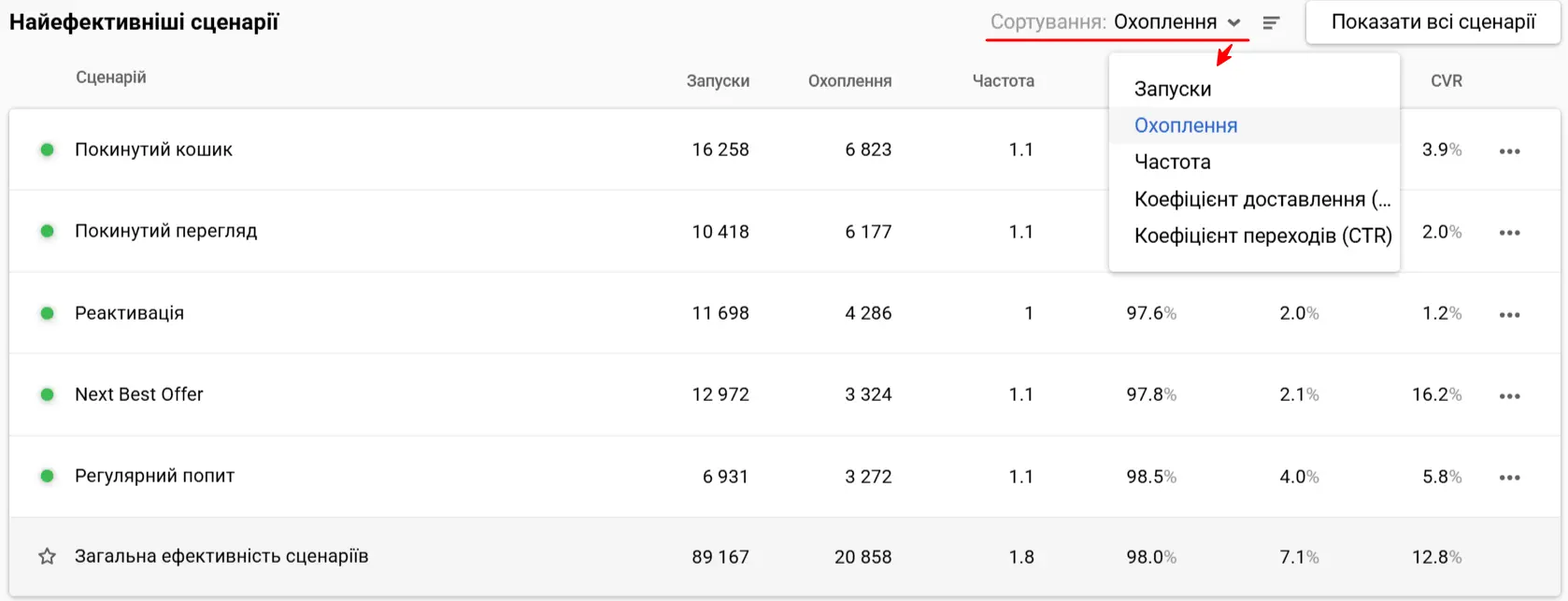Open the Покинутий кошик scenario name
The width and height of the screenshot is (1568, 601).
coord(152,150)
